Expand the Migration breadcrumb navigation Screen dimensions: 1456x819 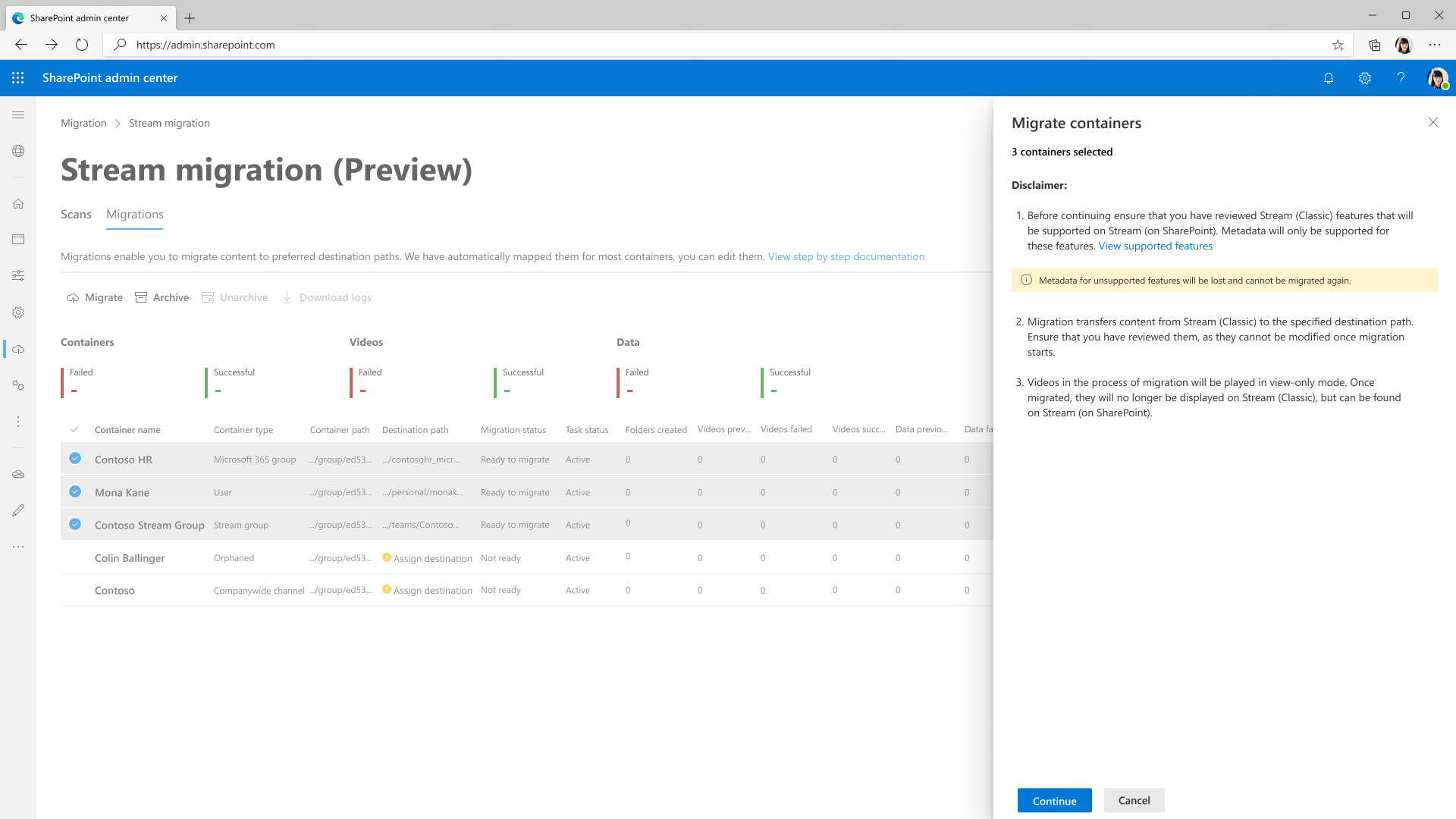click(x=83, y=122)
